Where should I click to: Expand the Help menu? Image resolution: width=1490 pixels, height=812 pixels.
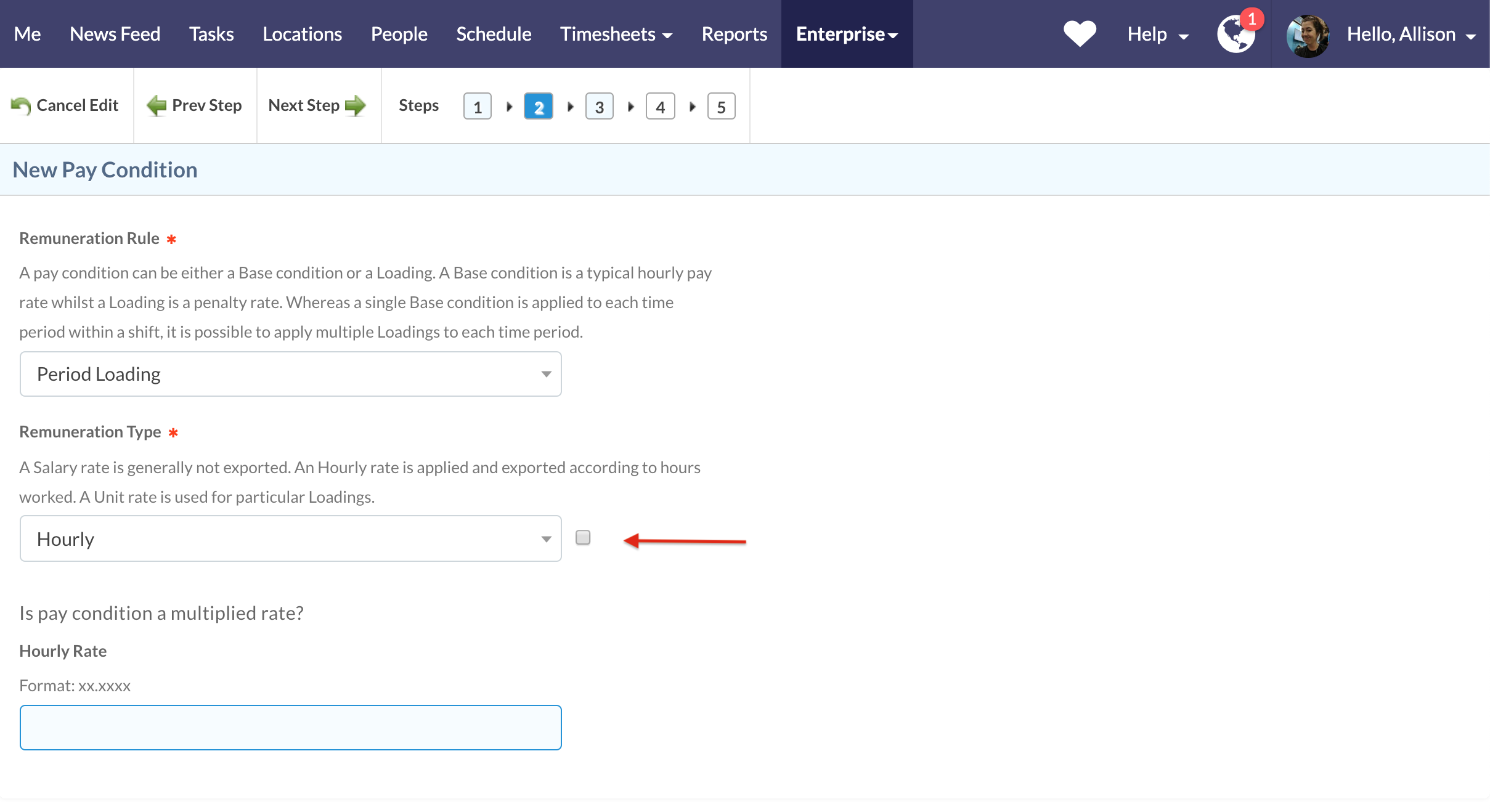pyautogui.click(x=1157, y=34)
